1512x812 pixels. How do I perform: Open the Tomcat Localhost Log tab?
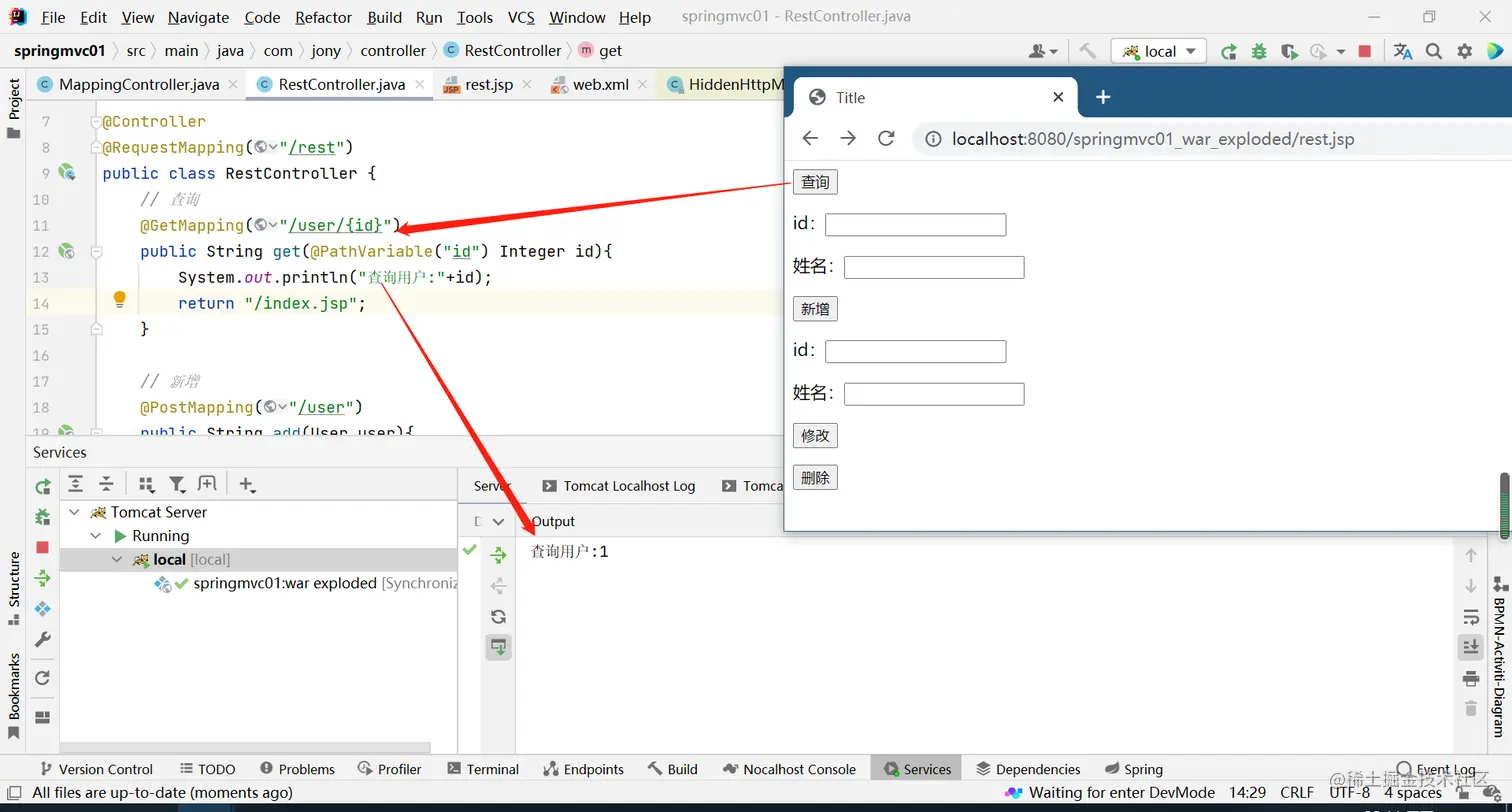click(618, 485)
